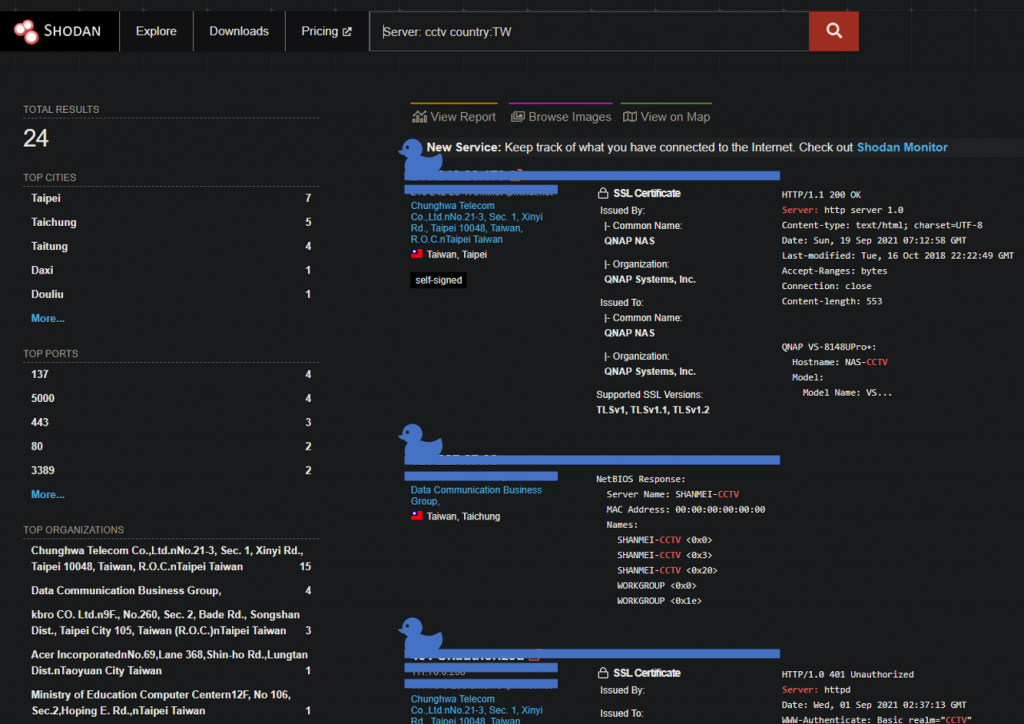Click the external link icon beside Pricing

coord(347,31)
